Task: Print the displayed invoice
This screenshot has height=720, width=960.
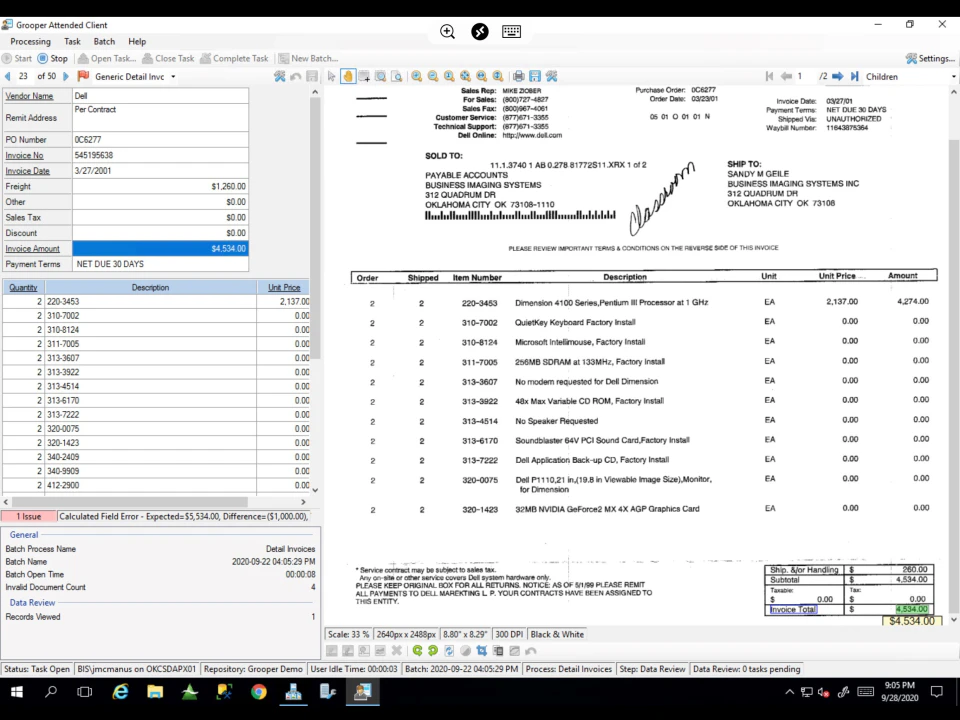Action: [518, 76]
